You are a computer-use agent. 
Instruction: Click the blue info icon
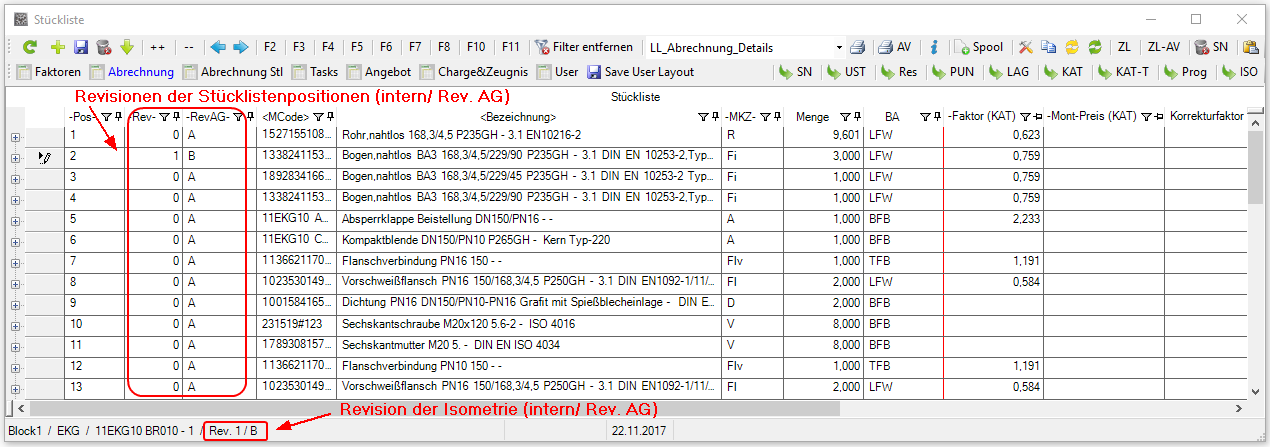[933, 47]
